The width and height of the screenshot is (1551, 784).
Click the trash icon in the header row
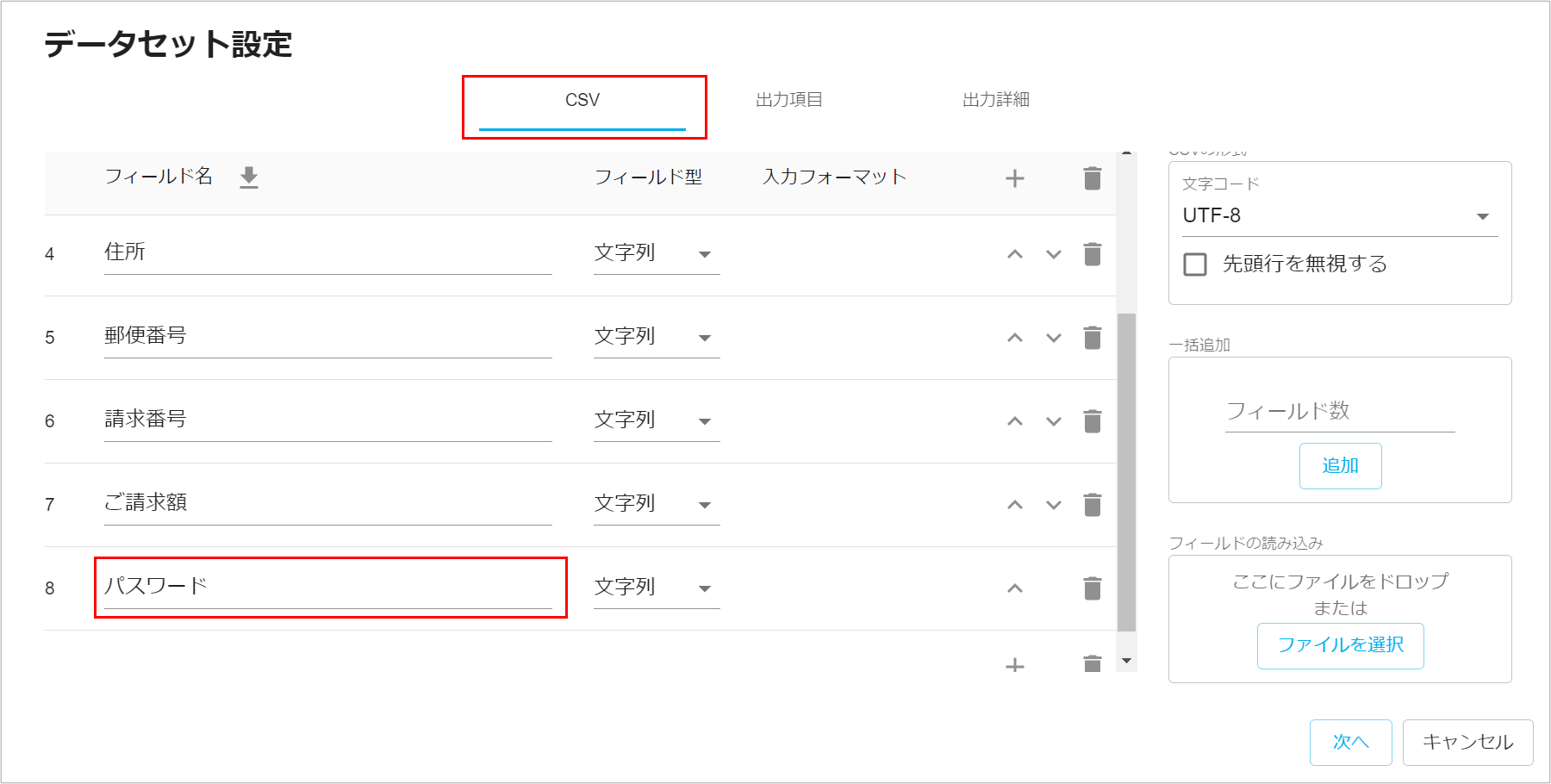1092,178
